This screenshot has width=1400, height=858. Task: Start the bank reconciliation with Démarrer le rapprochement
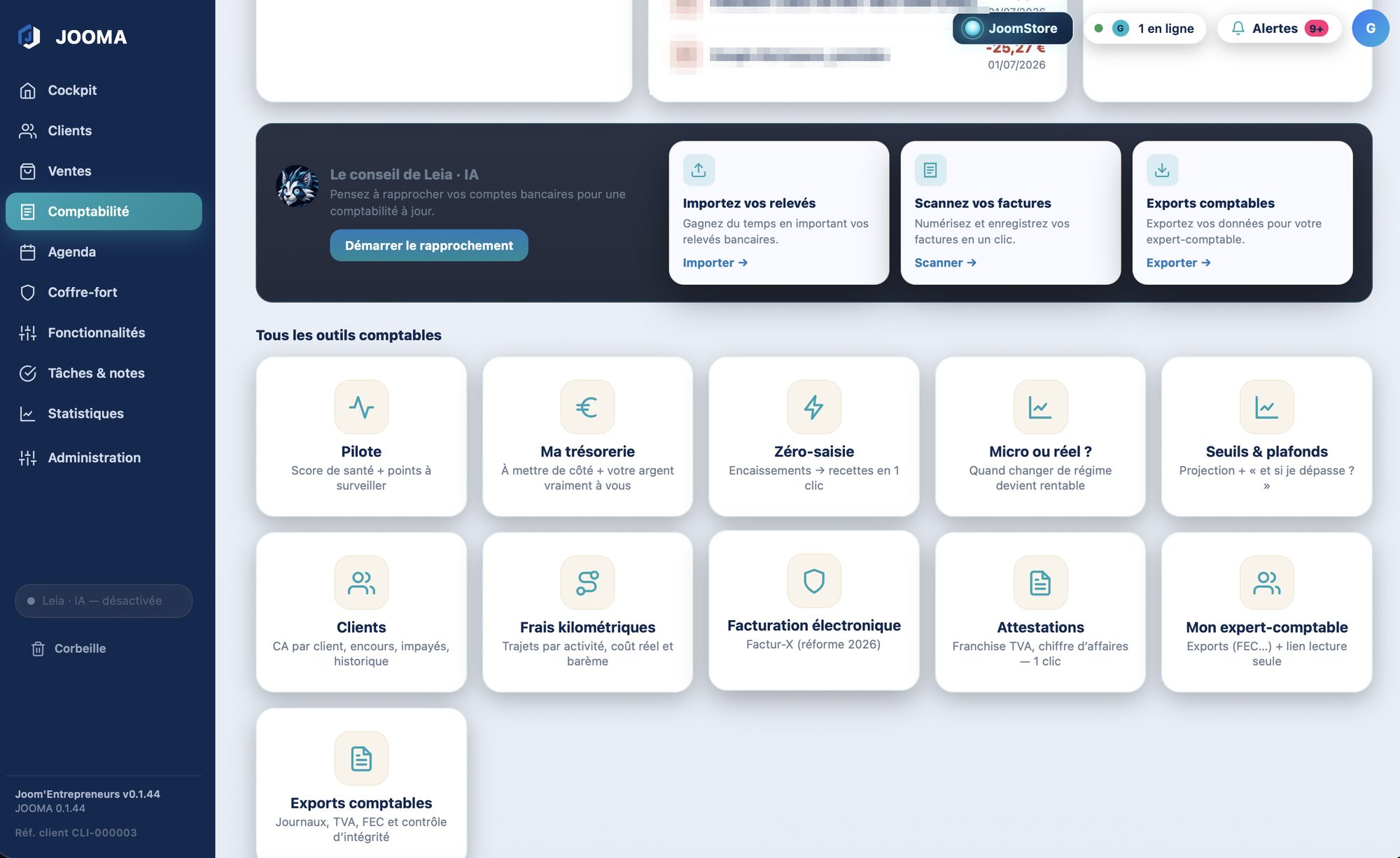(x=428, y=246)
